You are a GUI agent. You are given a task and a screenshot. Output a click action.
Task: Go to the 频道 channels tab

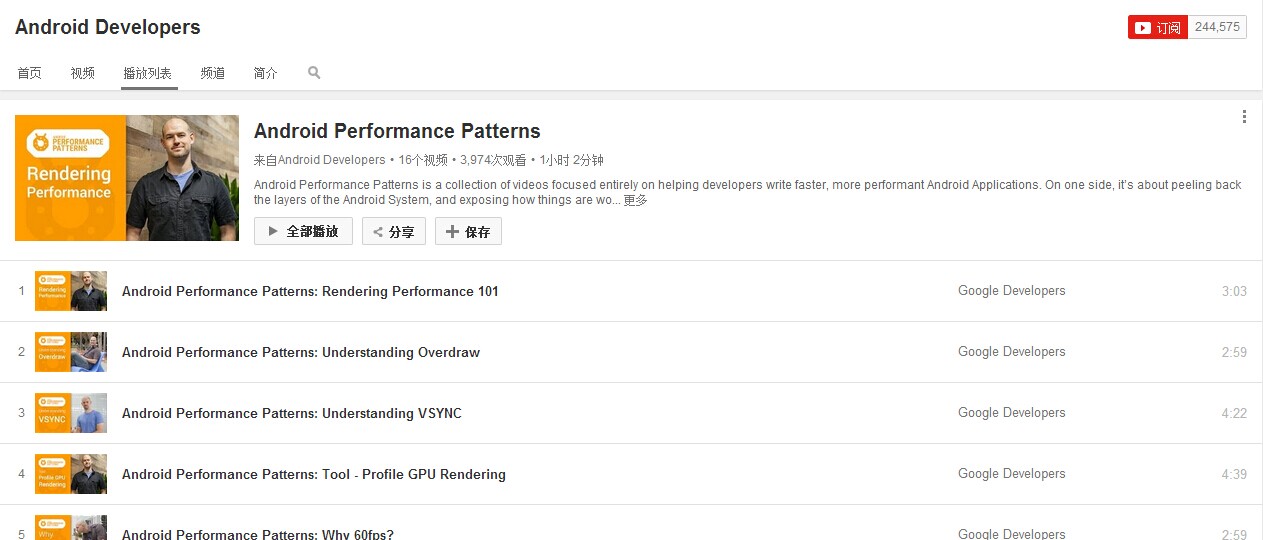coord(213,73)
